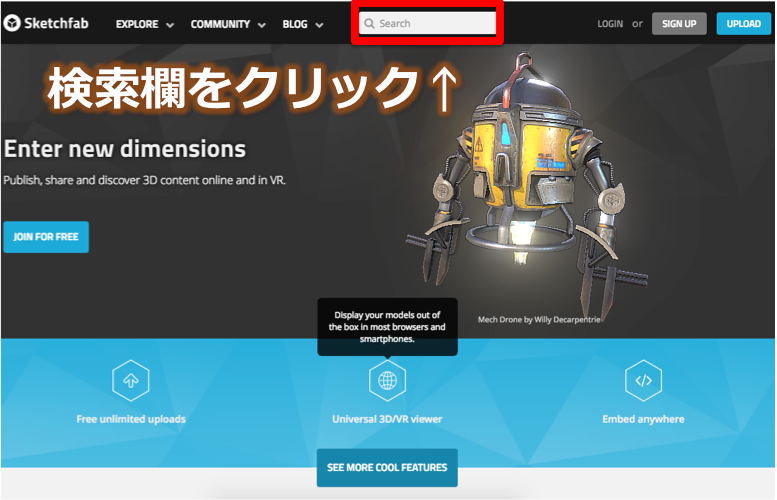Click the UPLOAD button
This screenshot has height=500, width=777.
(743, 23)
